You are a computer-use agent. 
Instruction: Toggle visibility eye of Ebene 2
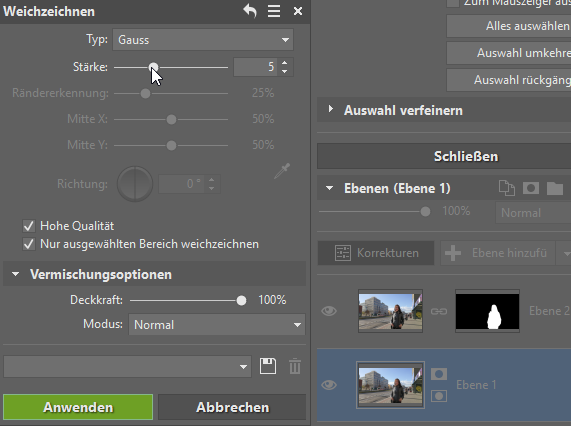[x=329, y=311]
